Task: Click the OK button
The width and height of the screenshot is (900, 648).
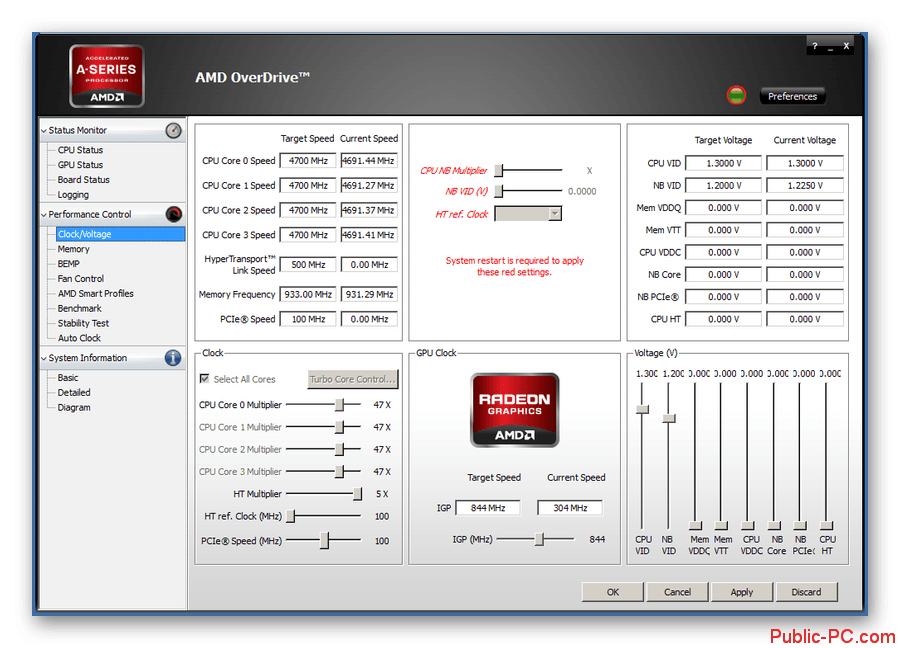Action: pos(612,592)
